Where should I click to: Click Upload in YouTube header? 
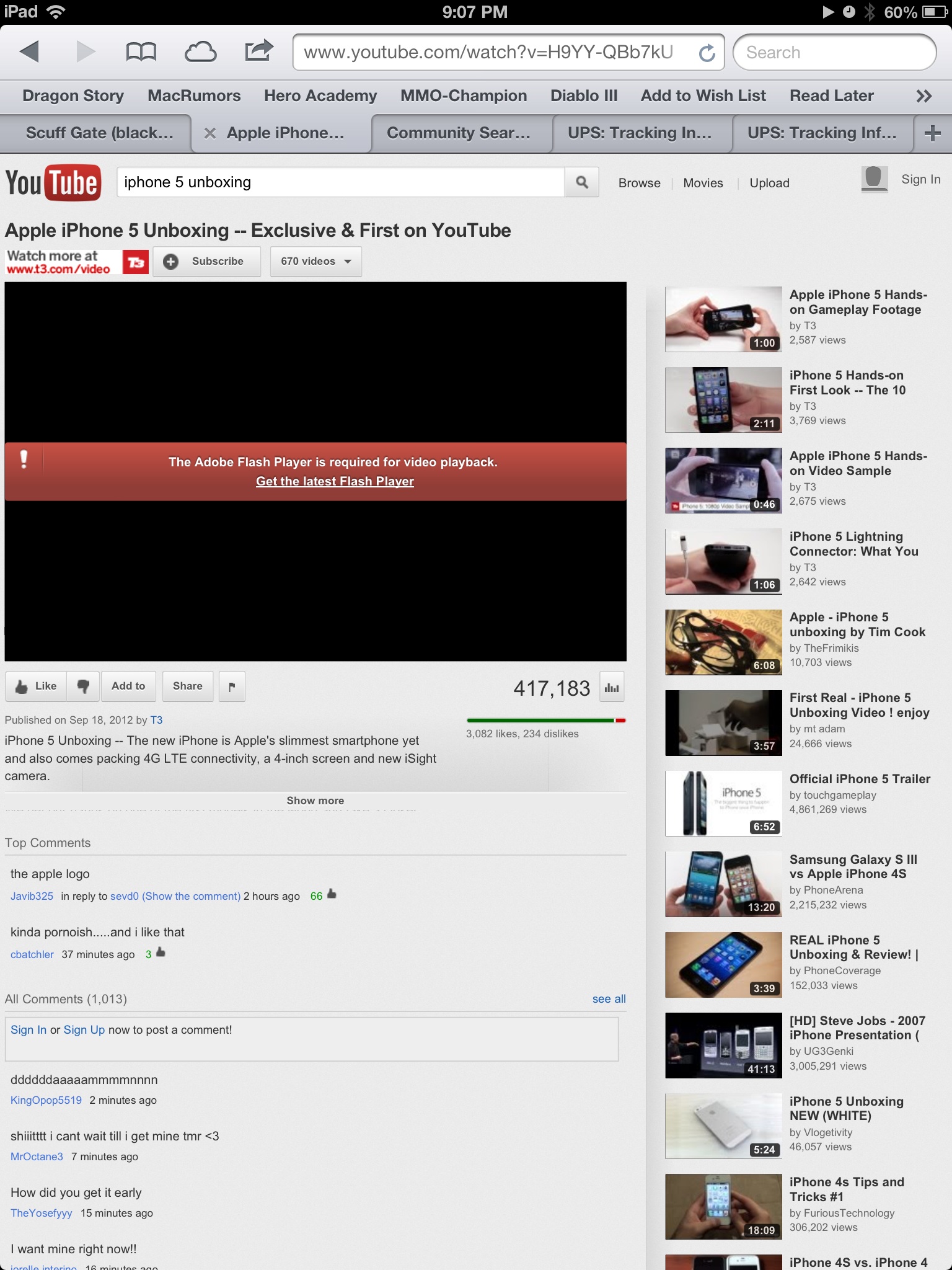tap(769, 183)
